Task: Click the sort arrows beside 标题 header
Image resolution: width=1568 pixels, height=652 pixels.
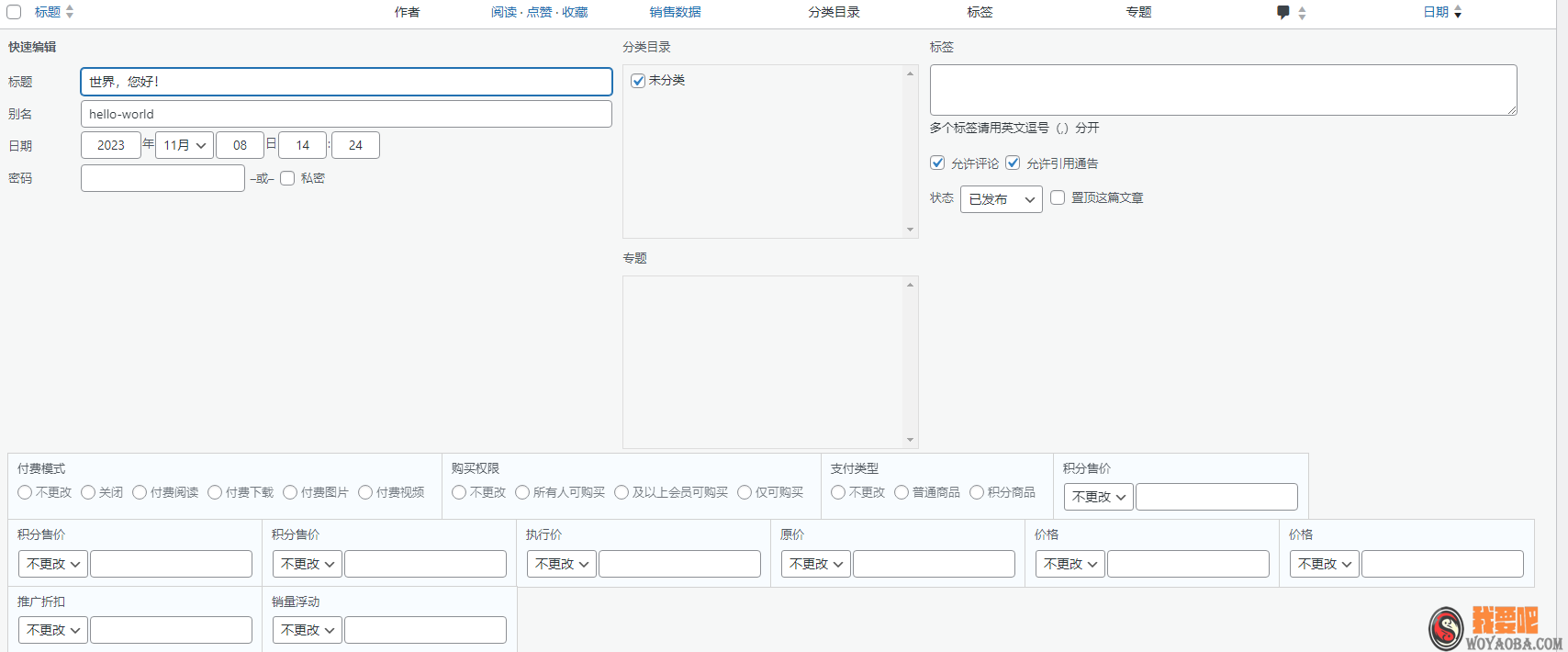Action: click(x=70, y=12)
